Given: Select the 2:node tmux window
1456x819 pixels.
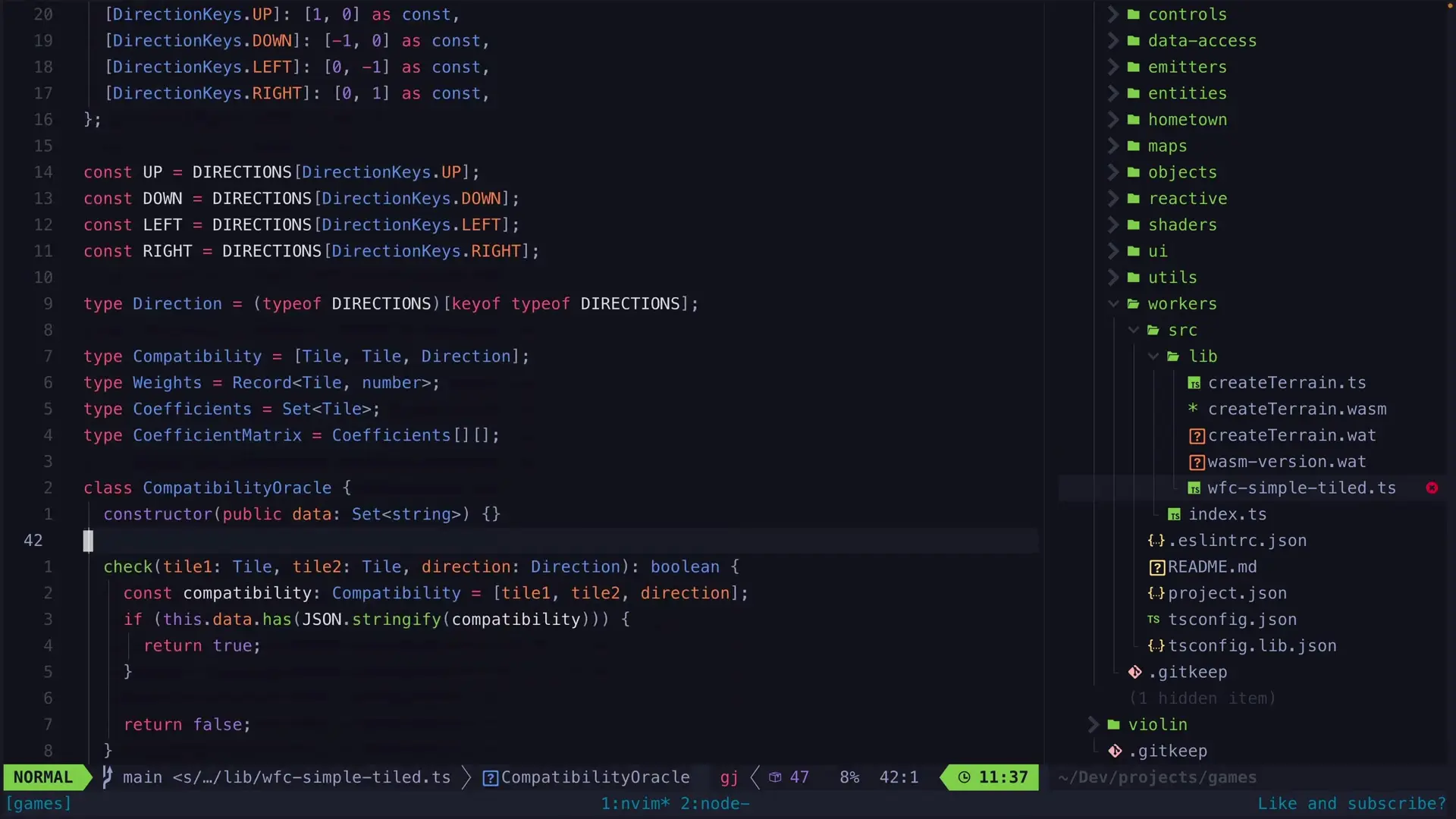Looking at the screenshot, I should pos(714,803).
